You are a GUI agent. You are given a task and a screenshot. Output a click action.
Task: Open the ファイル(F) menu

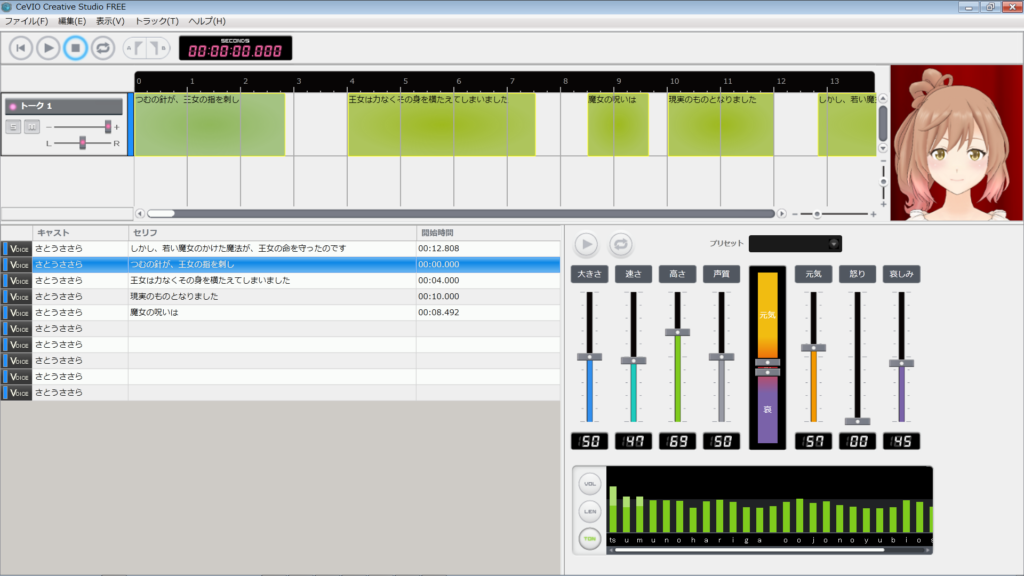click(x=26, y=21)
